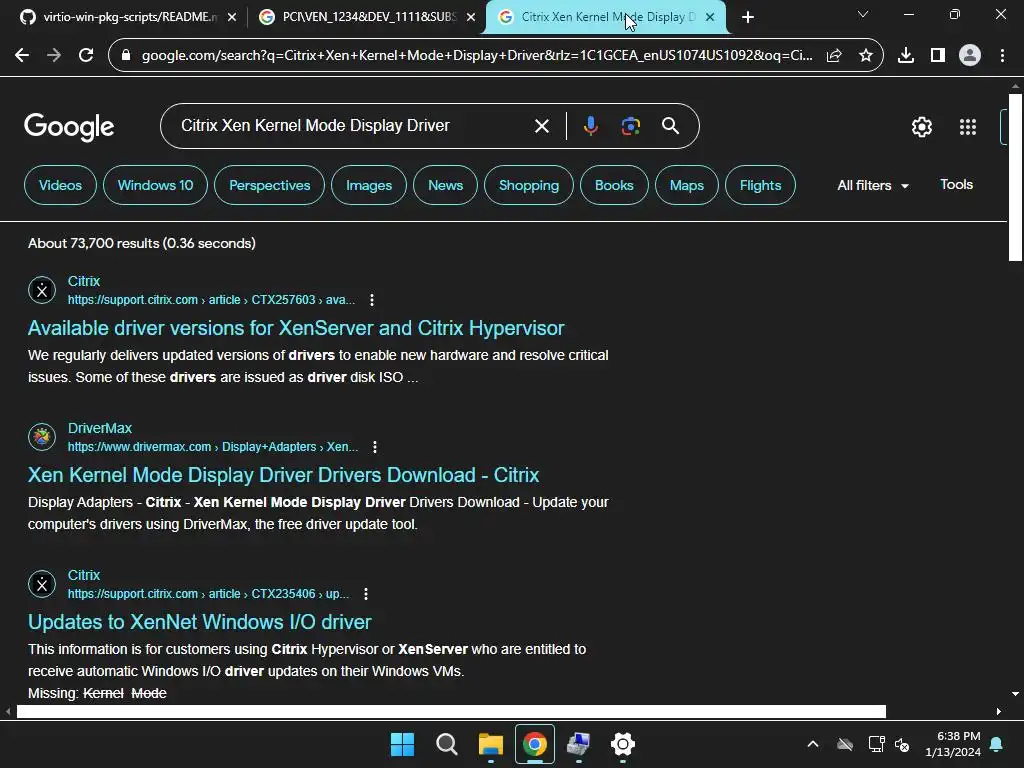Filter results by Videos
Screen dimensions: 1024x768
[60, 185]
